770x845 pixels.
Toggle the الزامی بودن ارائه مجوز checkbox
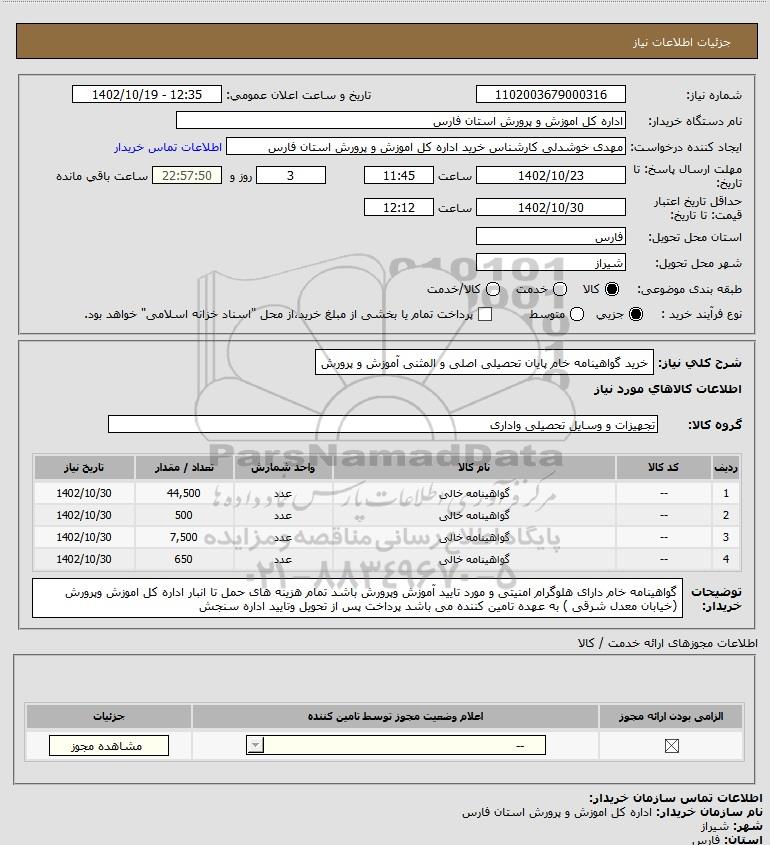(x=671, y=746)
